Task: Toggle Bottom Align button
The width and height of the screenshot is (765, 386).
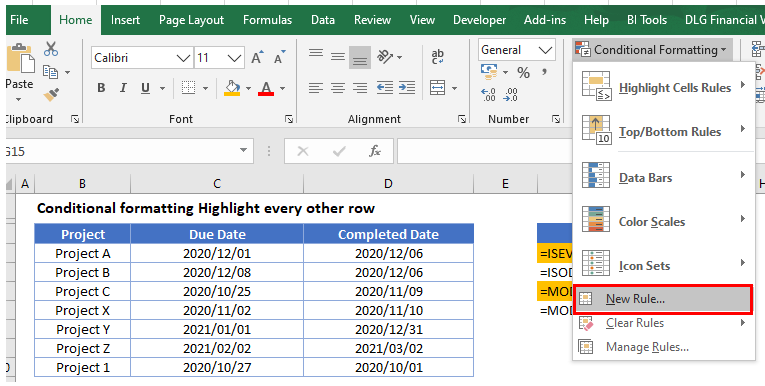Action: (x=360, y=58)
